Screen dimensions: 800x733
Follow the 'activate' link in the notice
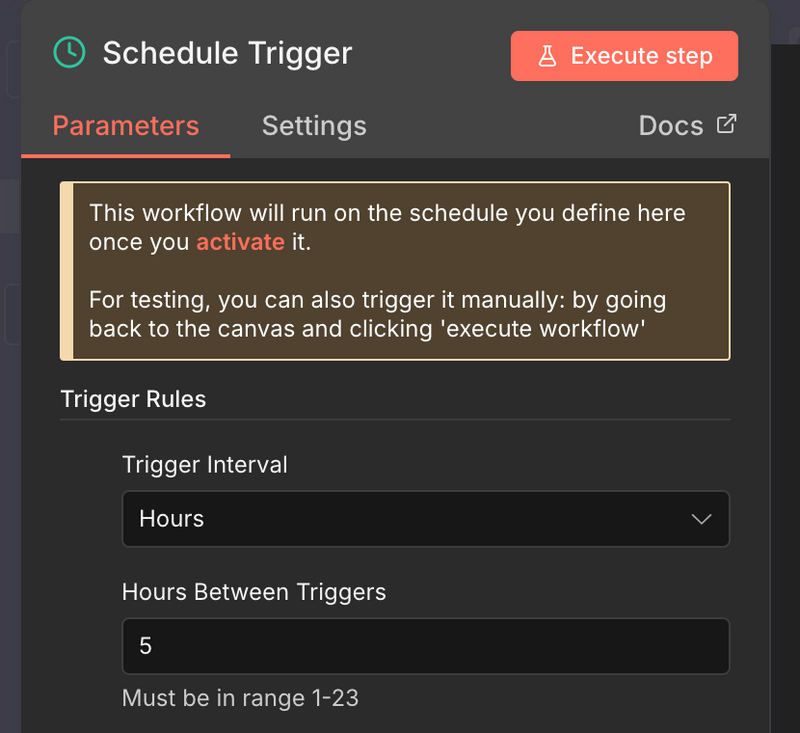(x=240, y=242)
